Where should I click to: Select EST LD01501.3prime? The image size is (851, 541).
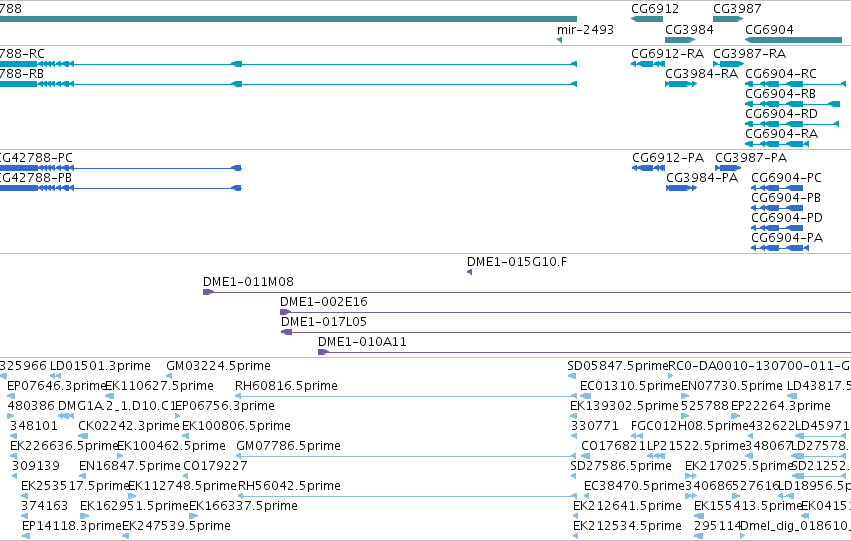point(100,366)
